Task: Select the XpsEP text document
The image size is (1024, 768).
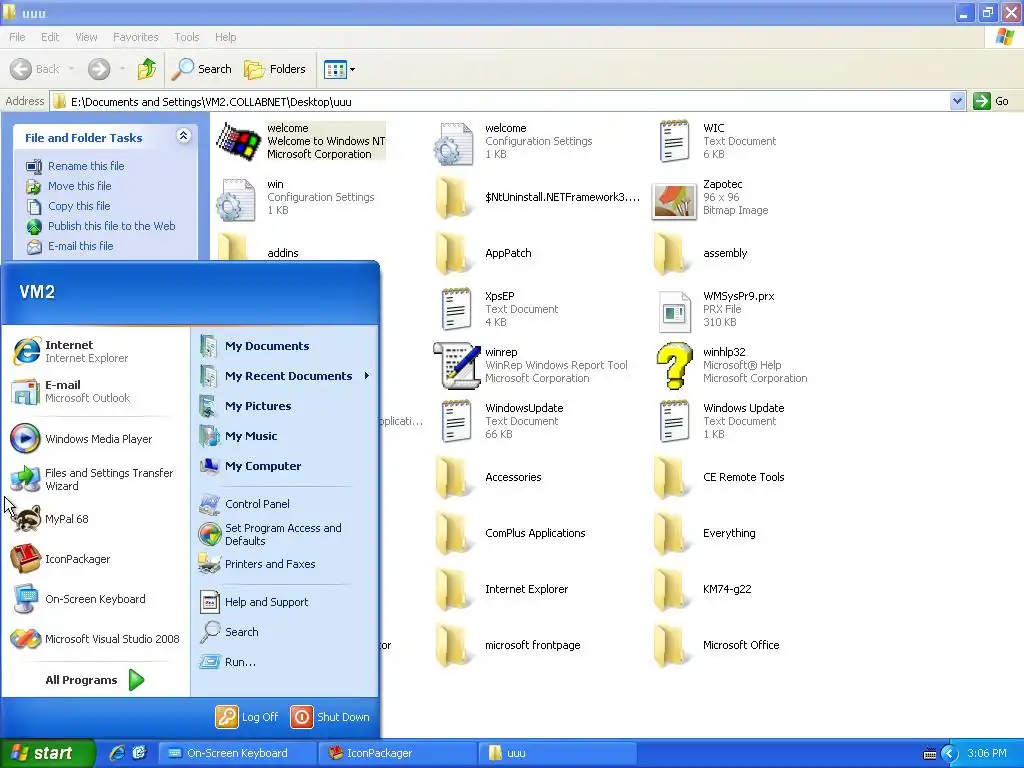Action: (500, 309)
